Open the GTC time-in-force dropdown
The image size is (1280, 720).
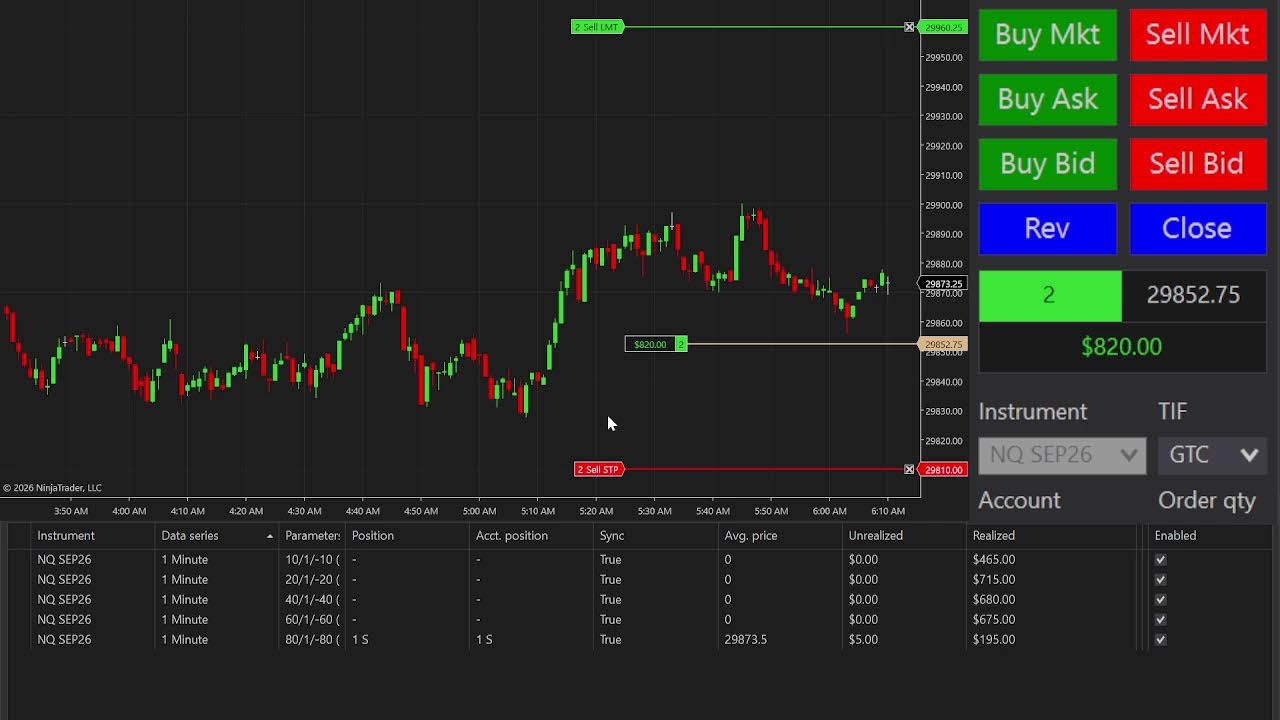tap(1212, 455)
